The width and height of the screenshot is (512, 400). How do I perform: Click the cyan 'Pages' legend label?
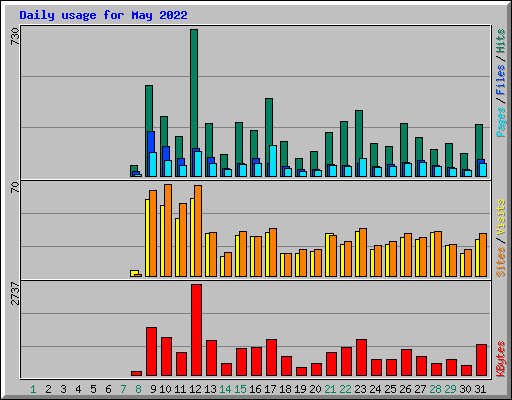[x=501, y=122]
